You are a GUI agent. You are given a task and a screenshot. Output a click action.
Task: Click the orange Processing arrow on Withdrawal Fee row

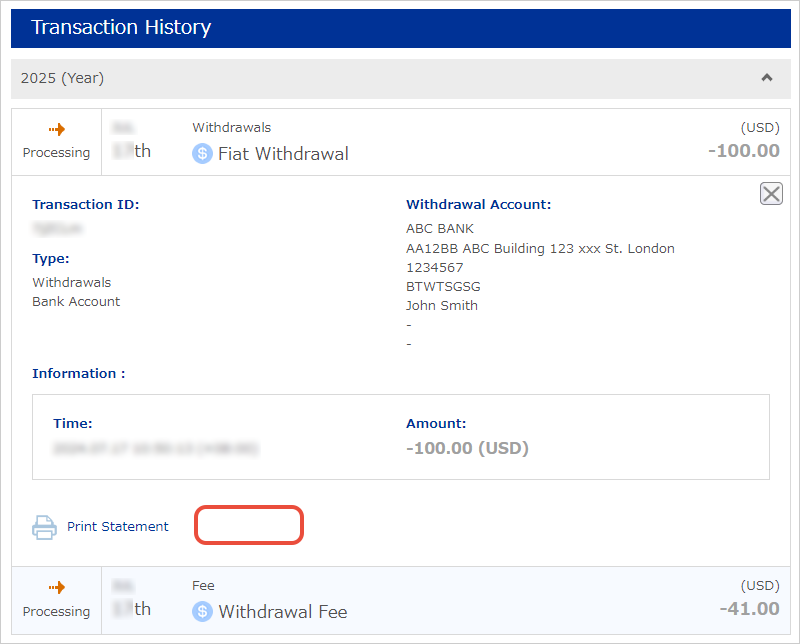pos(57,588)
